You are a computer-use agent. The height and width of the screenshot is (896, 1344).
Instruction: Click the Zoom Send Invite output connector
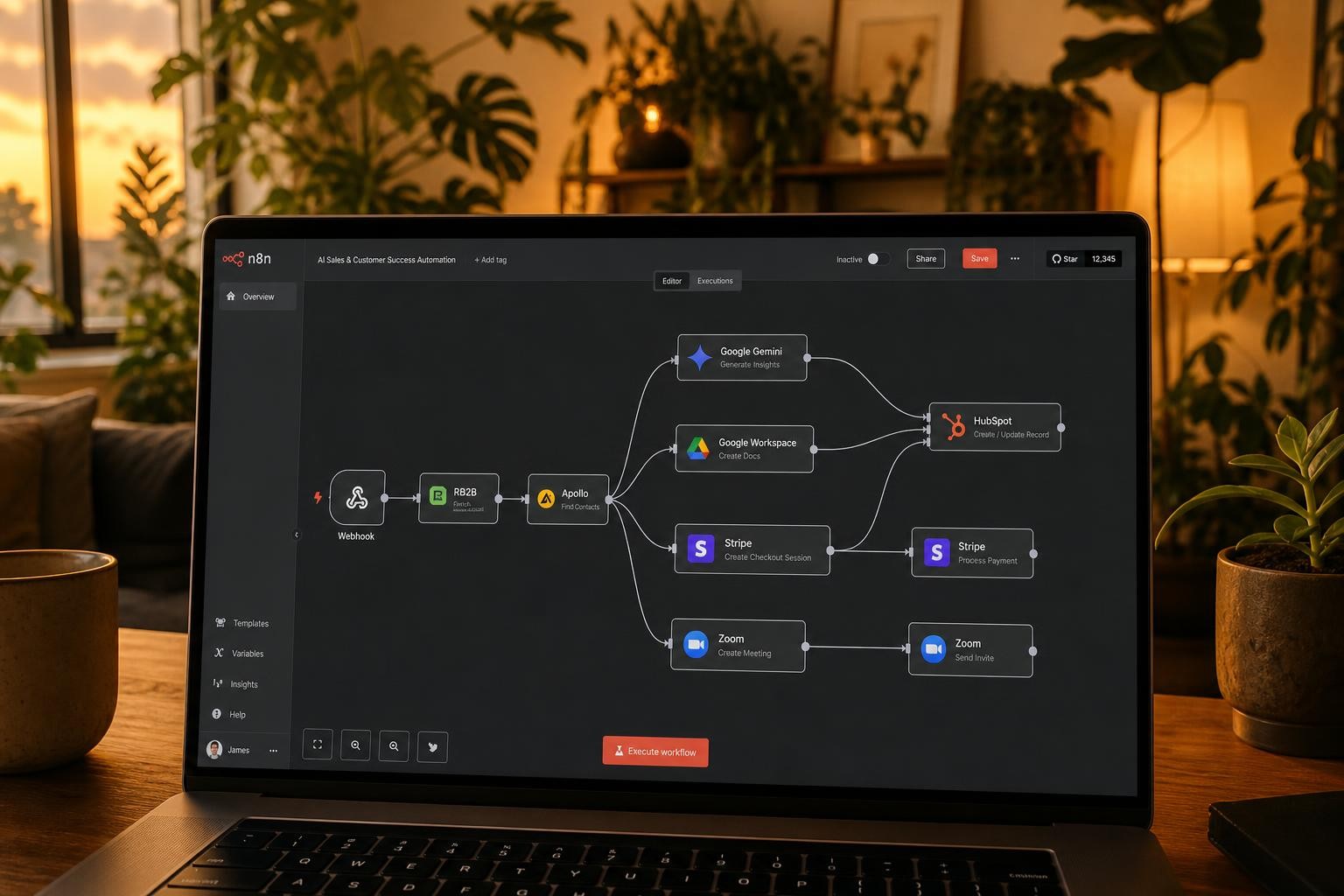(x=1032, y=651)
